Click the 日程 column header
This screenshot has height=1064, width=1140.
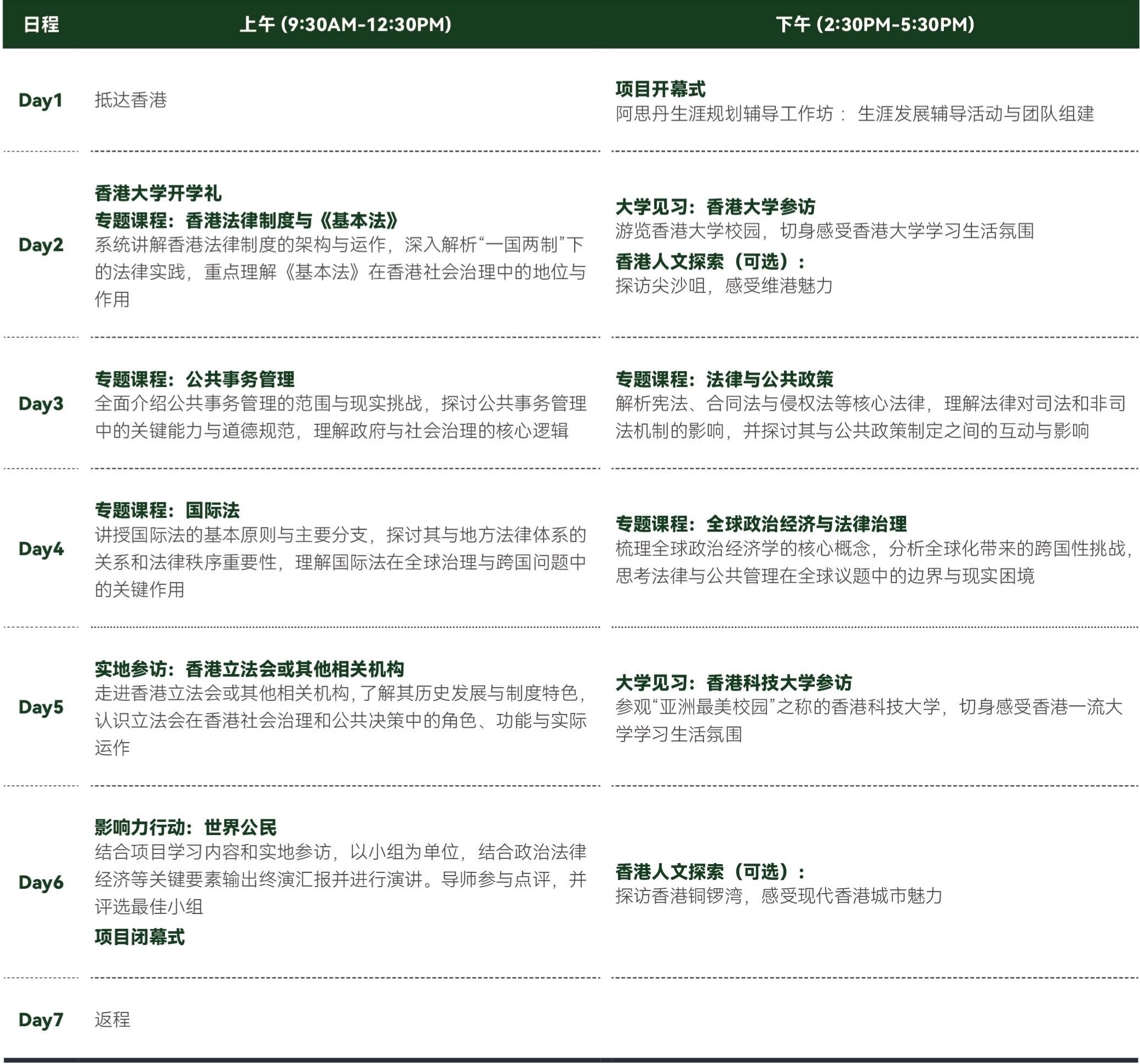[41, 25]
